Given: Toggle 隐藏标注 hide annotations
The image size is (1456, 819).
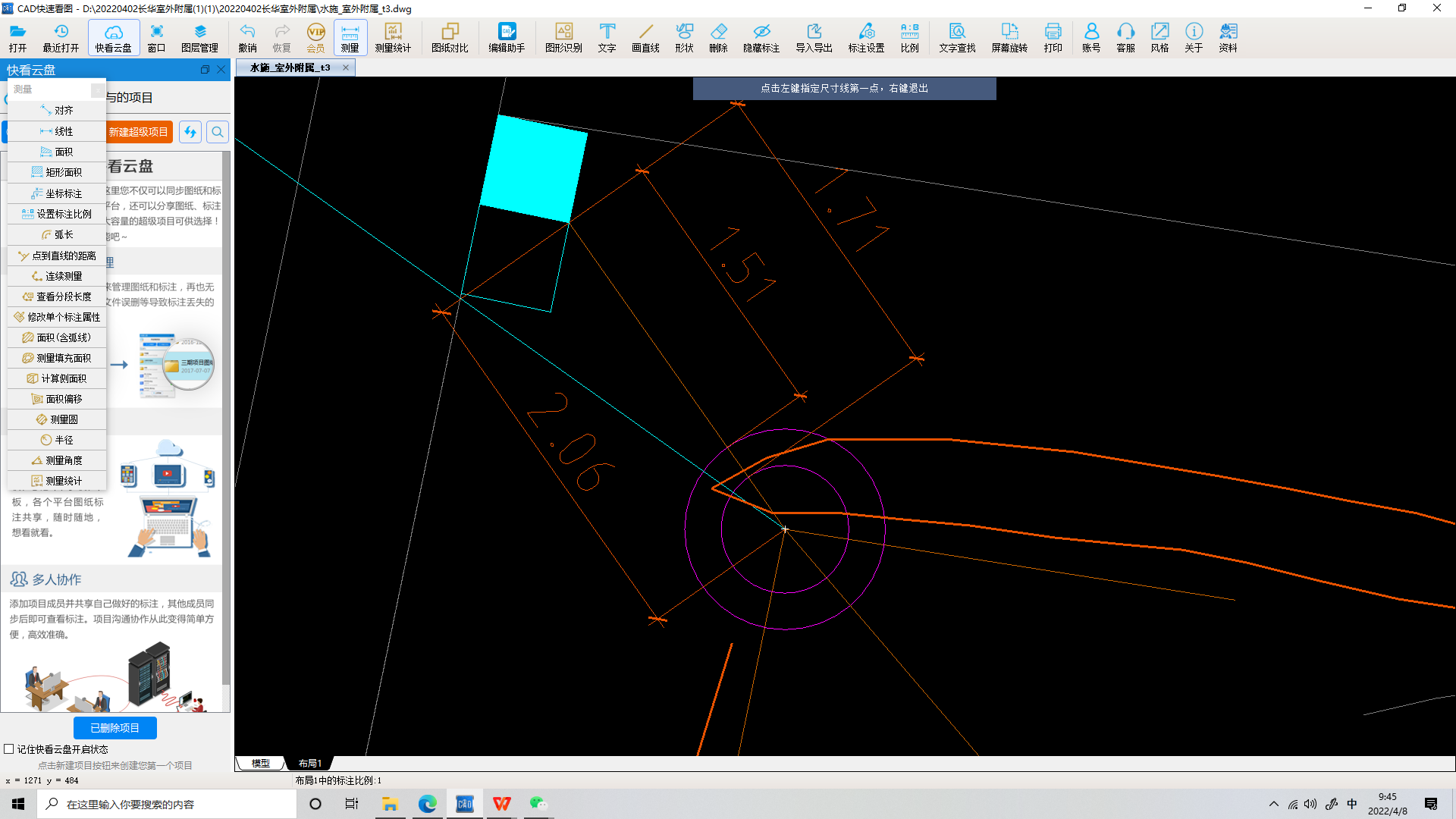Looking at the screenshot, I should coord(761,37).
